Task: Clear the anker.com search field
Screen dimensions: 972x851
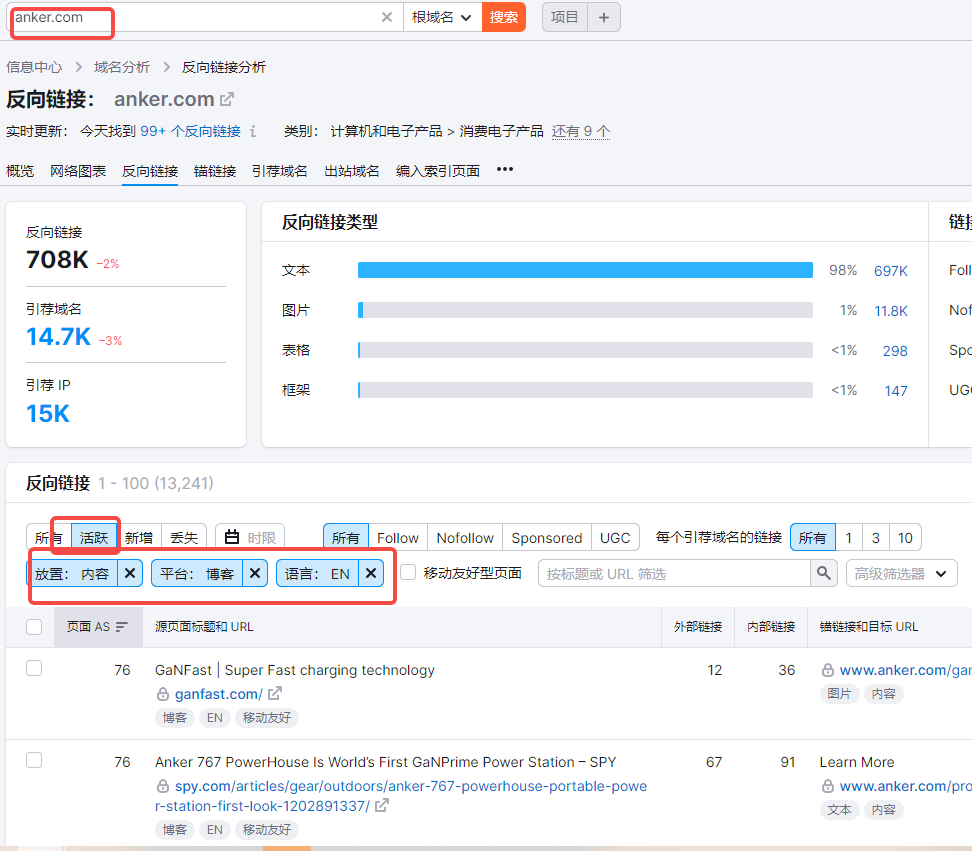Action: coord(387,17)
